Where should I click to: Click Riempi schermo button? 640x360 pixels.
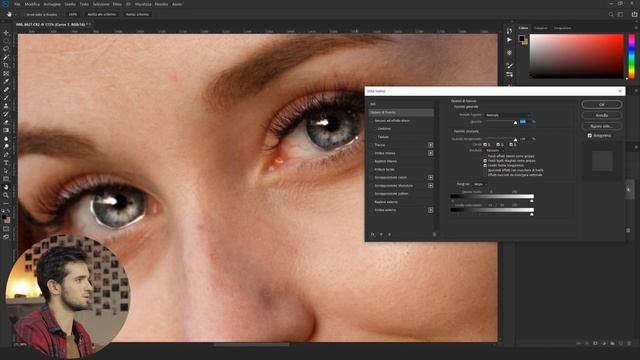pos(137,14)
